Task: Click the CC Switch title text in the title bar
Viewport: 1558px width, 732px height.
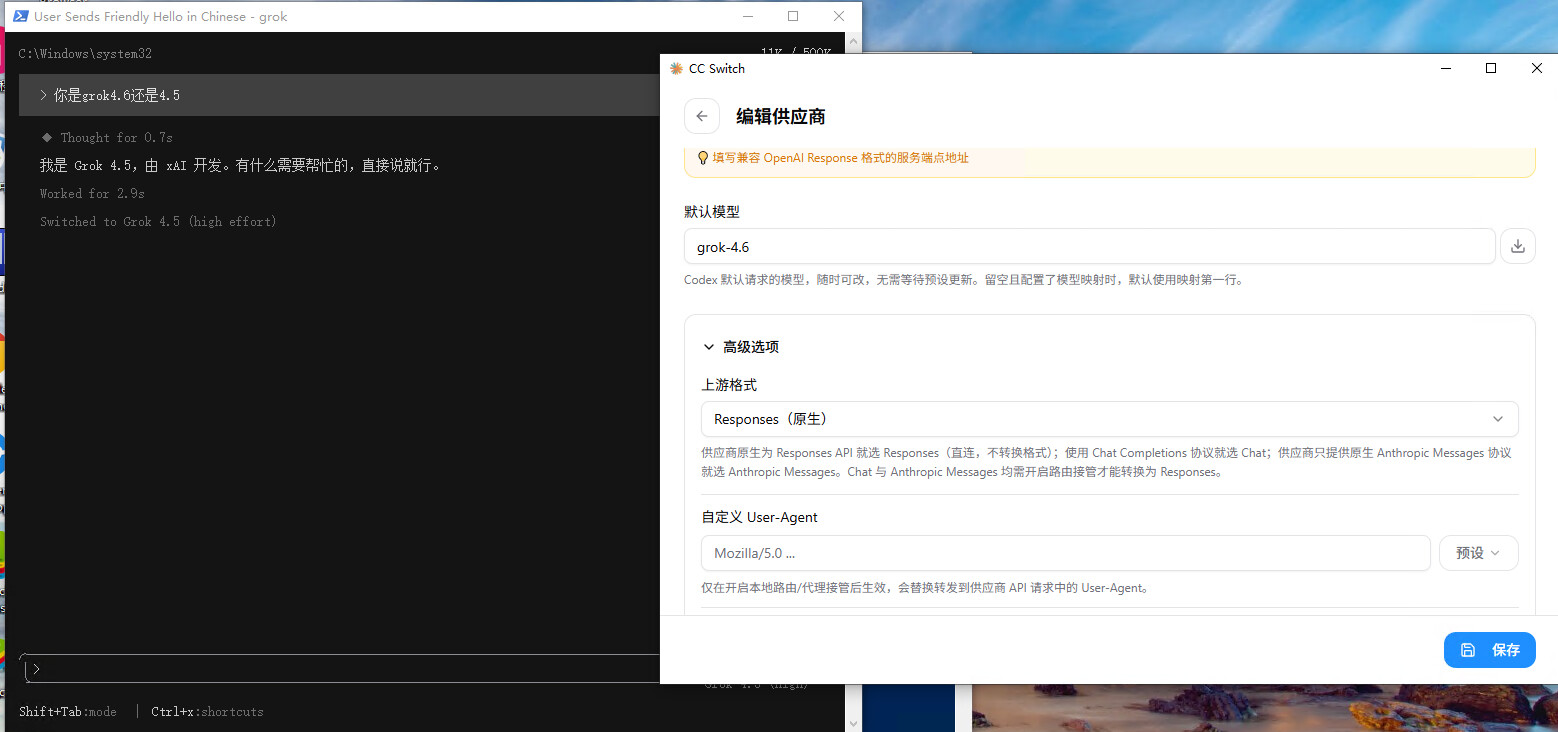Action: (717, 68)
